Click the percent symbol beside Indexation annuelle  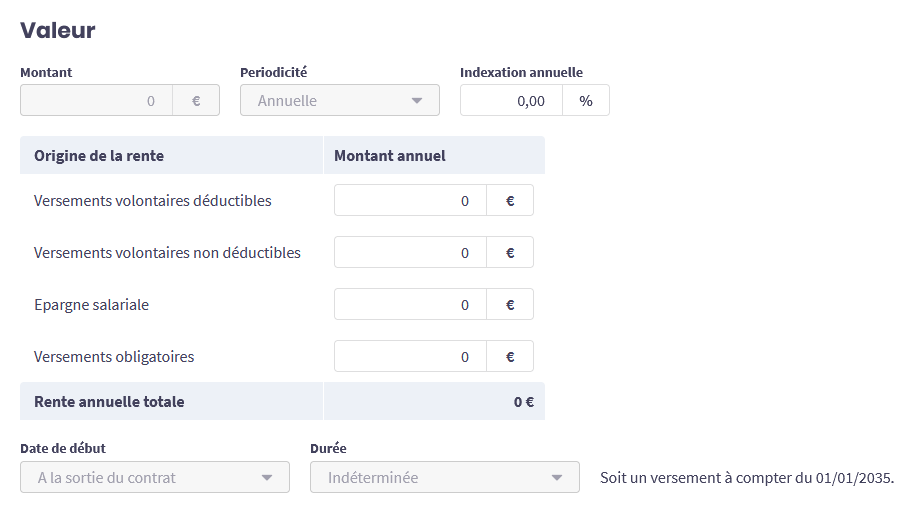click(586, 100)
